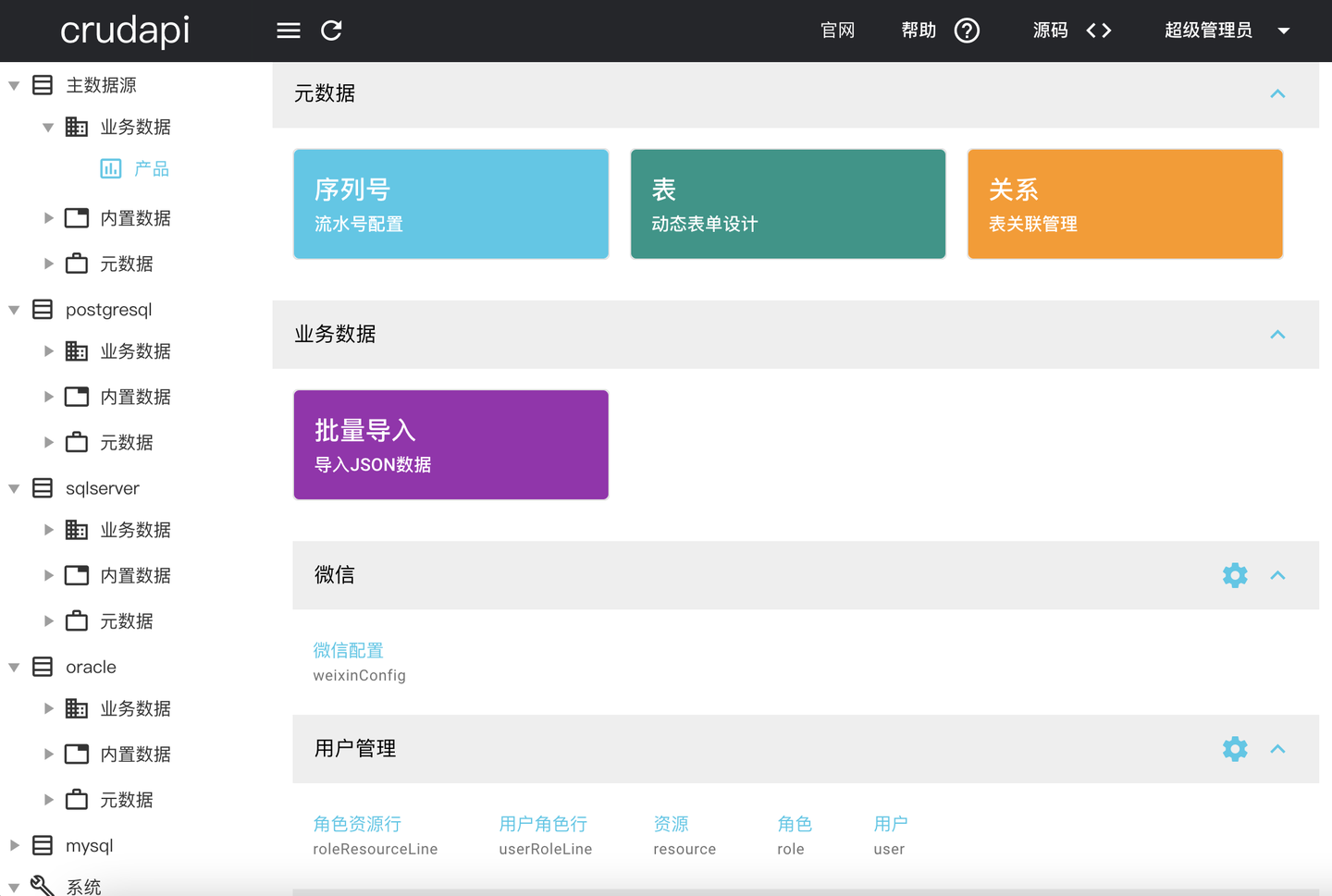The image size is (1332, 896).
Task: Expand 内置数据 under oracle
Action: [x=48, y=754]
